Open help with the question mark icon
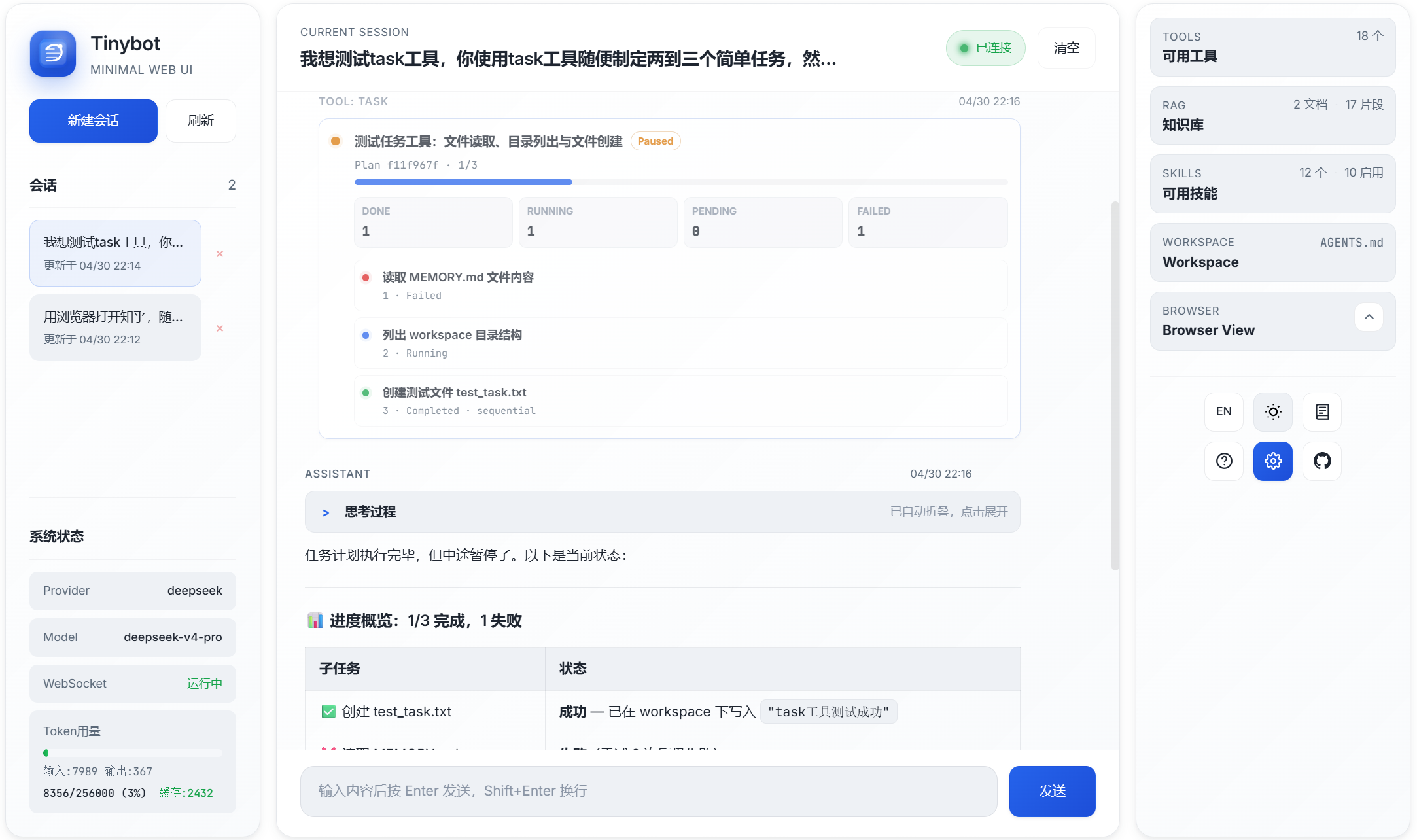The height and width of the screenshot is (840, 1417). (1223, 461)
